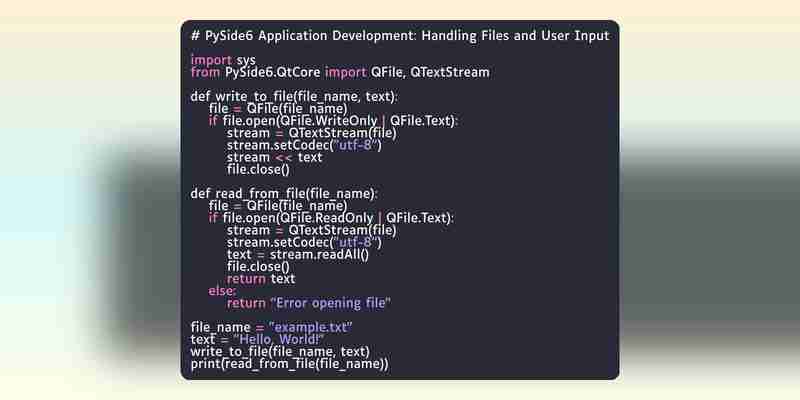Click the comment line "# PySide6 Application Development"
Viewport: 800px width, 400px height.
(400, 36)
